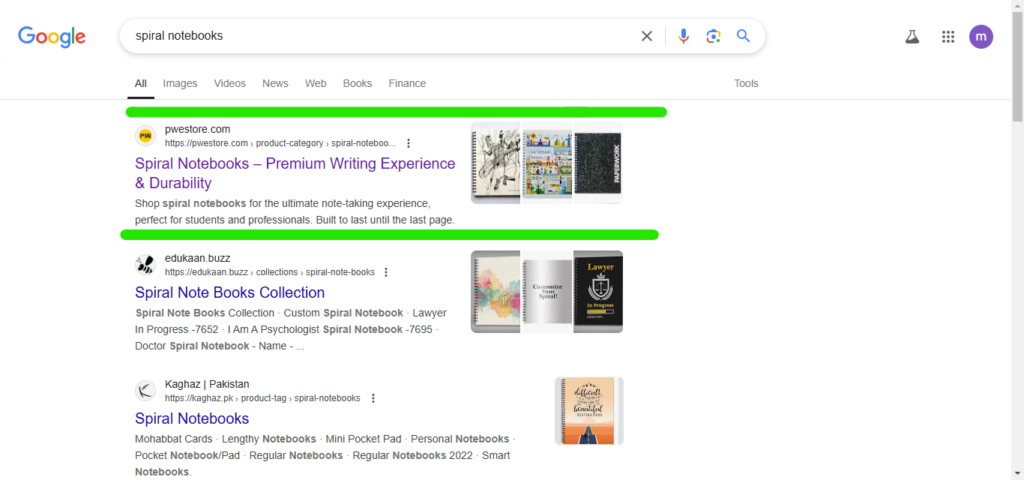Screen dimensions: 1024x480
Task: Click the vertical page scrollbar thumb
Action: (1017, 67)
